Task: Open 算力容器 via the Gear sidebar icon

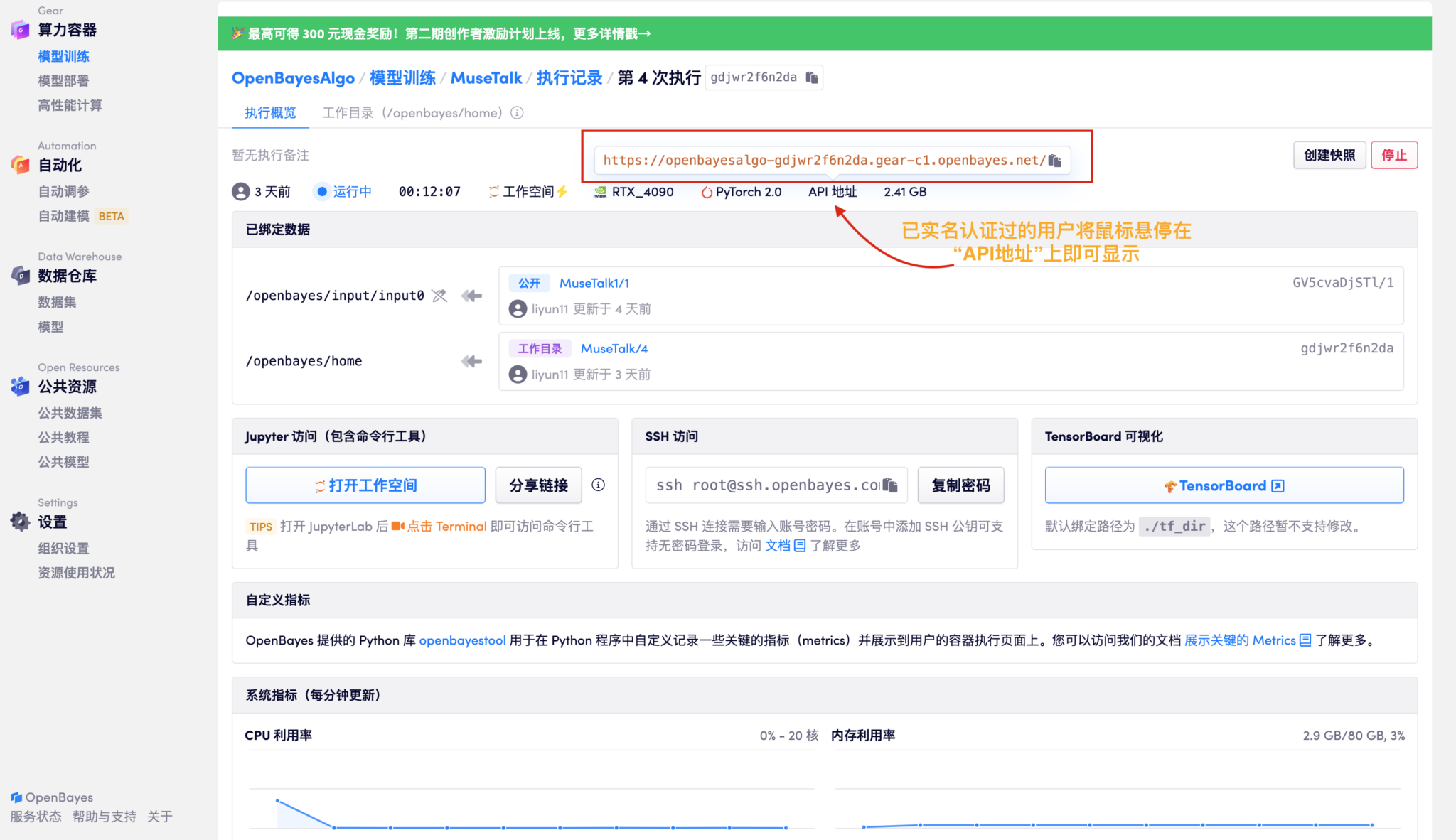Action: coord(19,30)
